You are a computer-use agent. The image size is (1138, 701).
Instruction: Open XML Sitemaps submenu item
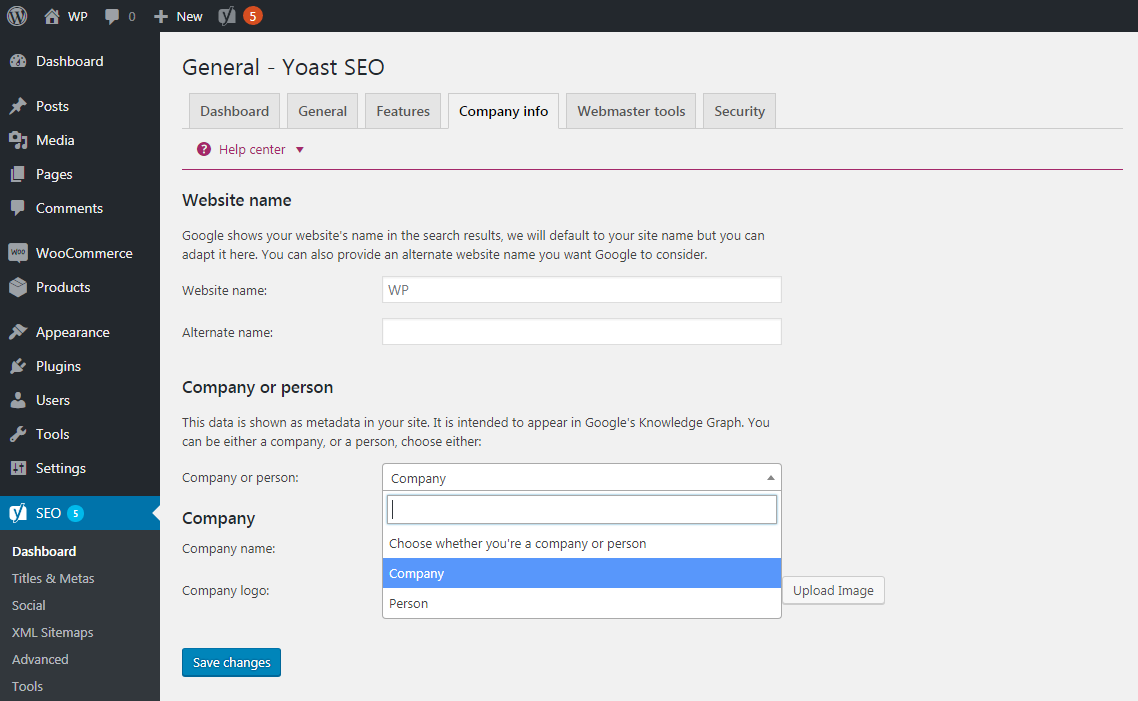tap(52, 632)
